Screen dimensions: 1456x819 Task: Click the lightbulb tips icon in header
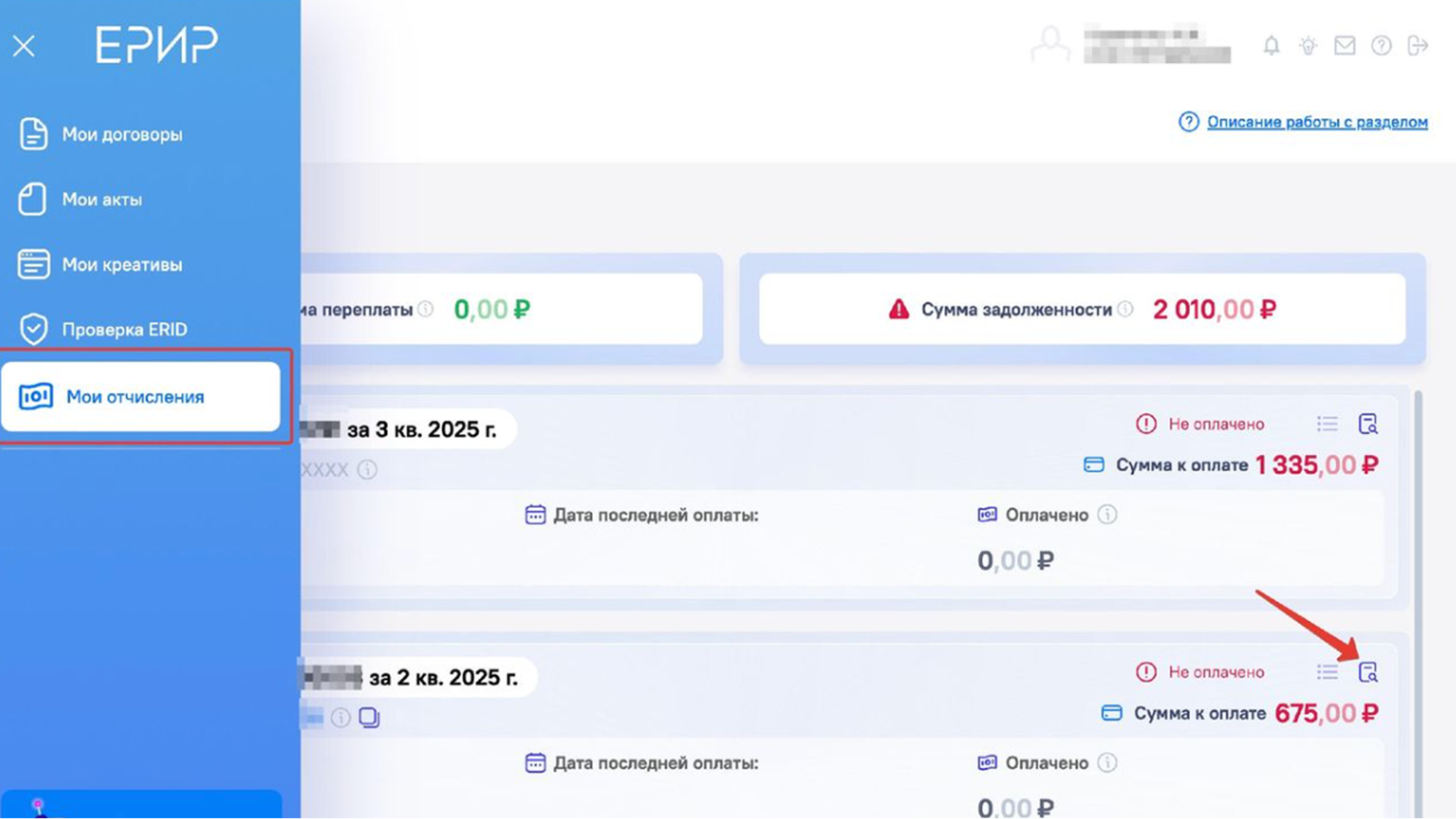point(1308,45)
